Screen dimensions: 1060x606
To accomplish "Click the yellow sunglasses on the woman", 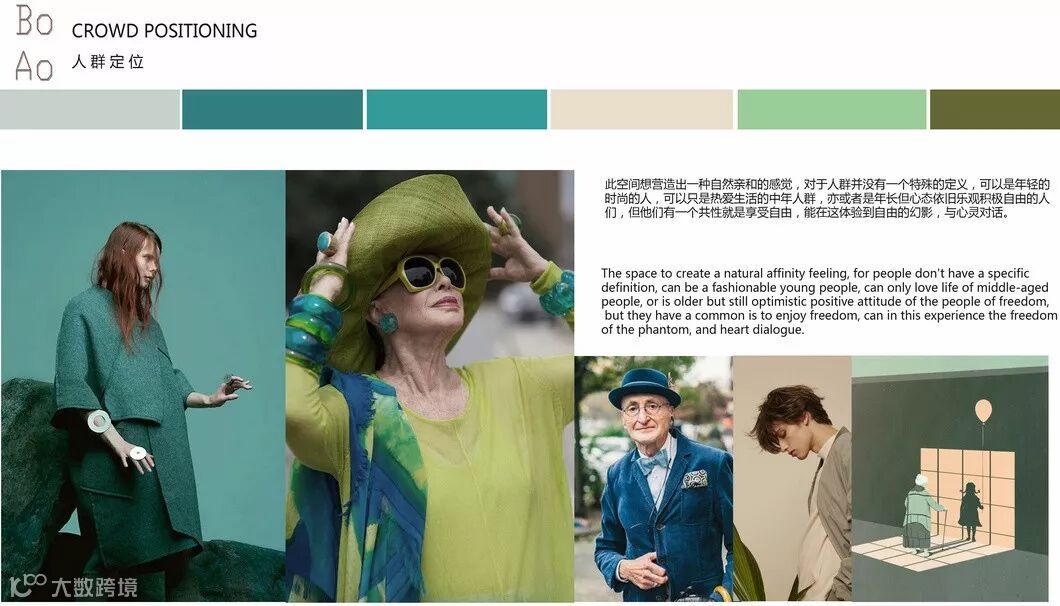I will (x=430, y=272).
